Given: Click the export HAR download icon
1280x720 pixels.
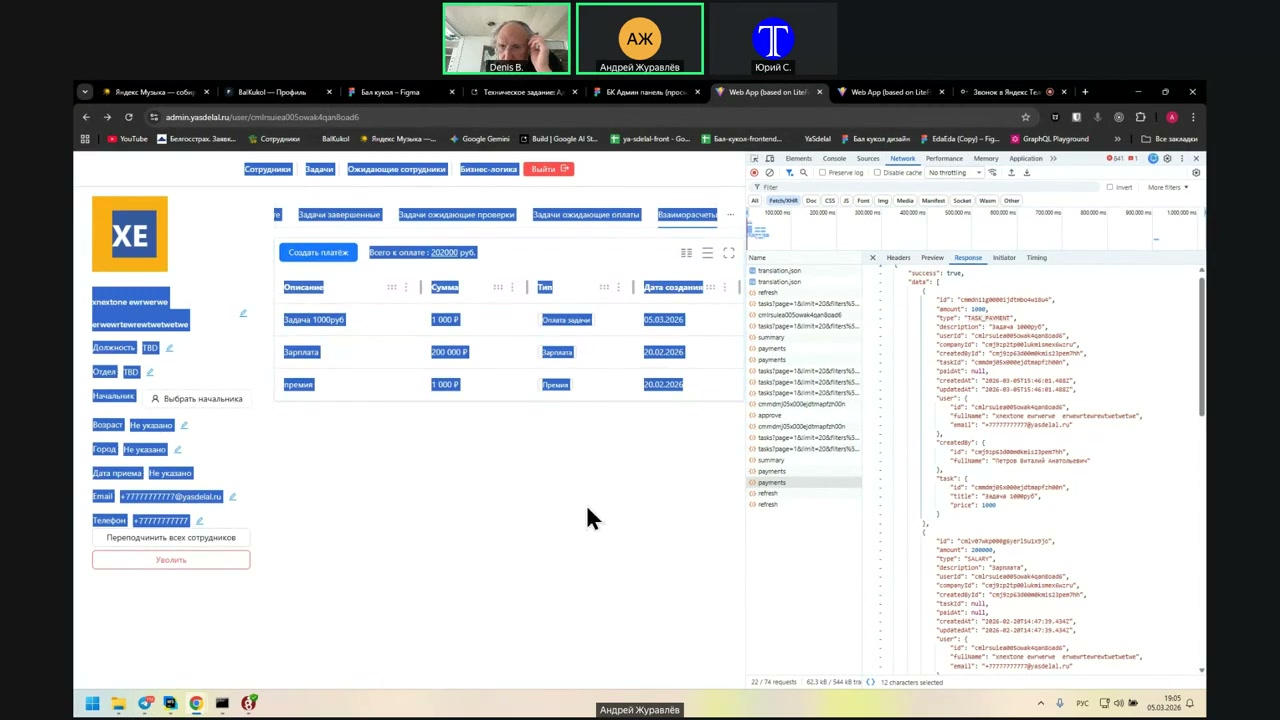Looking at the screenshot, I should pyautogui.click(x=1026, y=173).
